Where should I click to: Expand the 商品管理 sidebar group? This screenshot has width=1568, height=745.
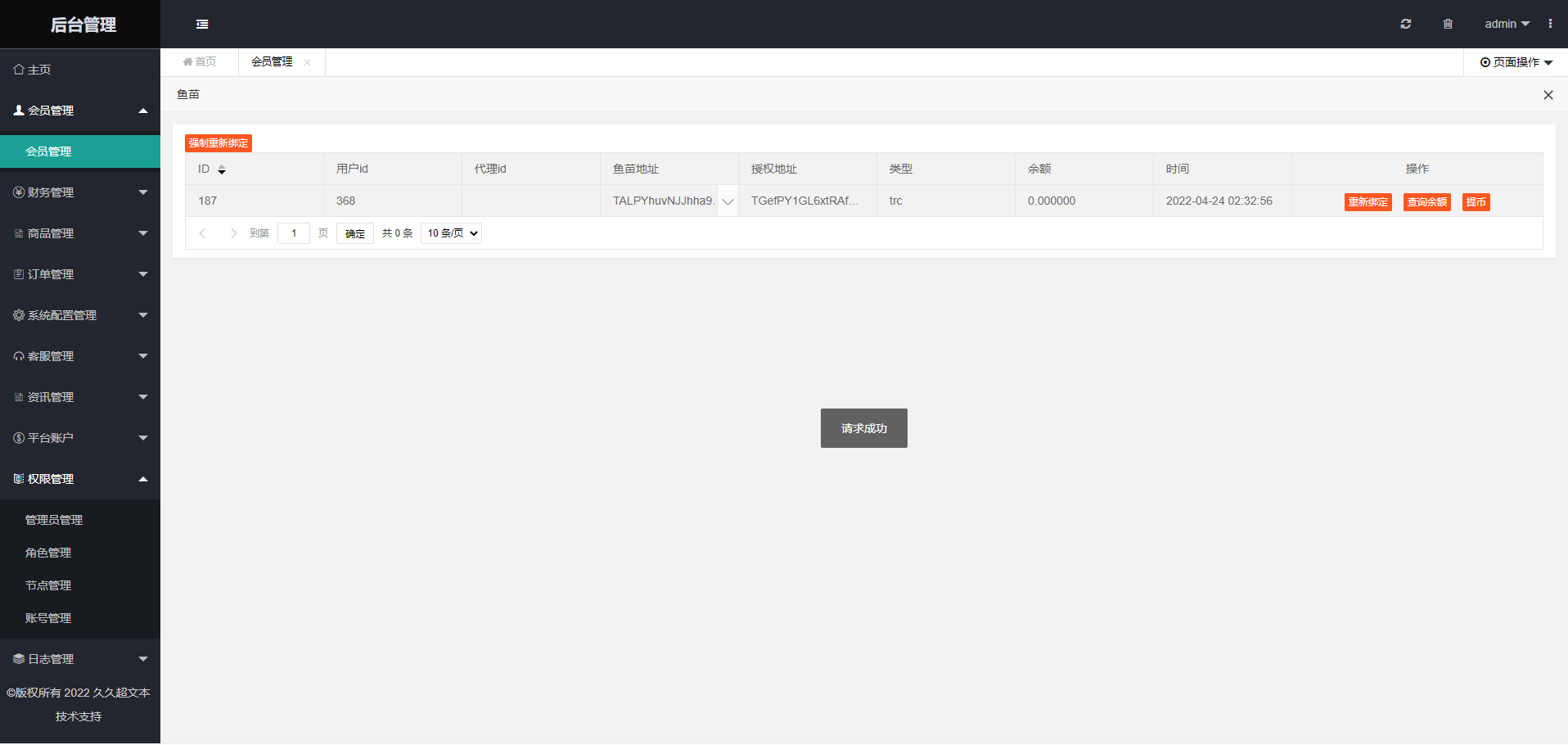point(80,233)
